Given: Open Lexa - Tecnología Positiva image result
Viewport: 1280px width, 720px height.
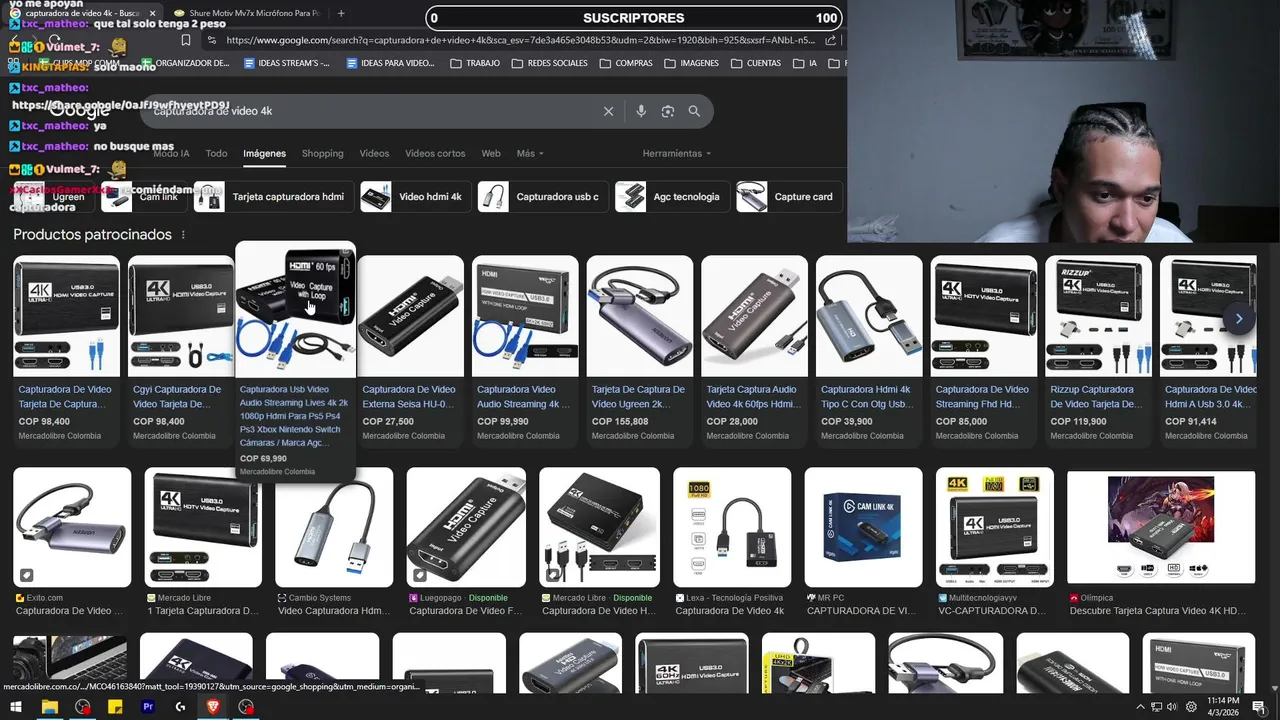Looking at the screenshot, I should (x=732, y=541).
